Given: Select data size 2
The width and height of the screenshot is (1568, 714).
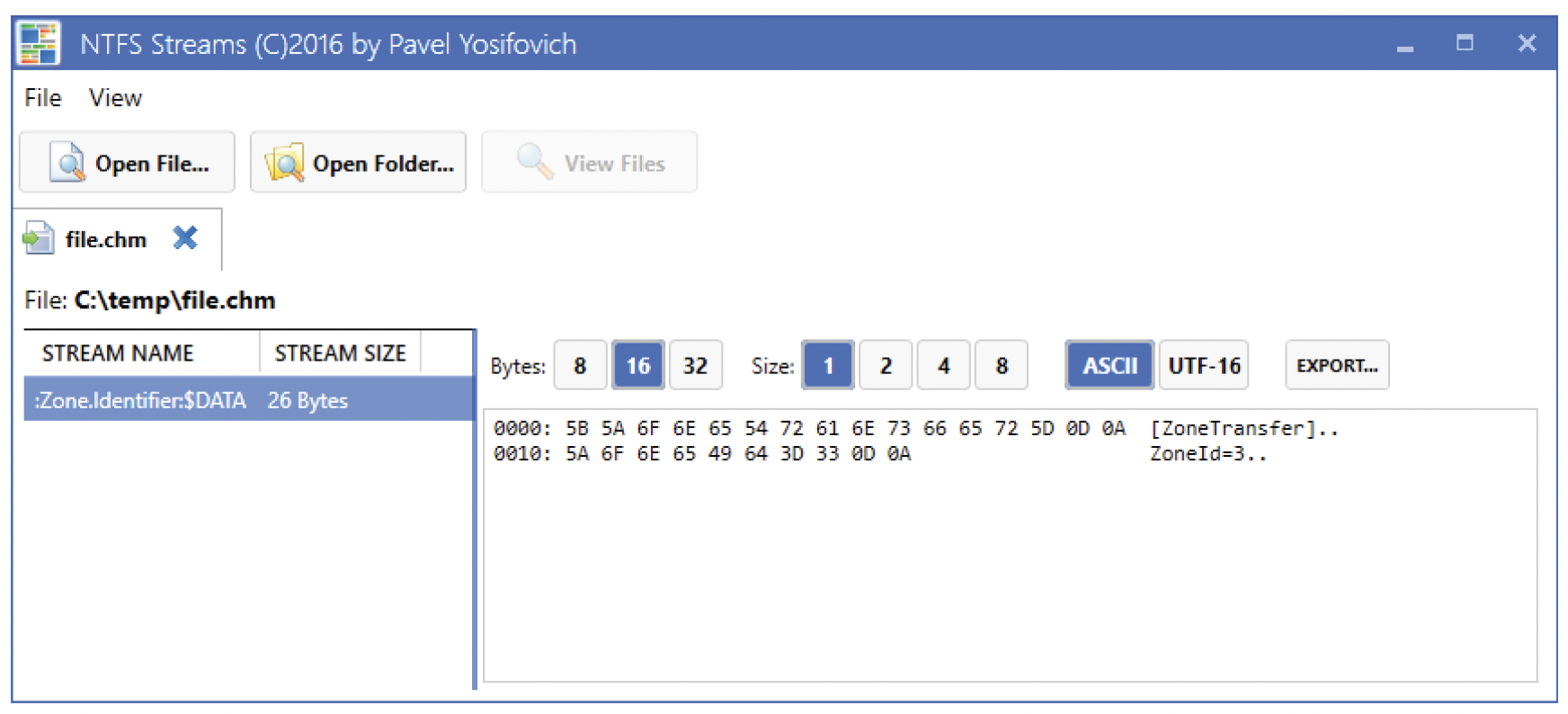Looking at the screenshot, I should [886, 365].
